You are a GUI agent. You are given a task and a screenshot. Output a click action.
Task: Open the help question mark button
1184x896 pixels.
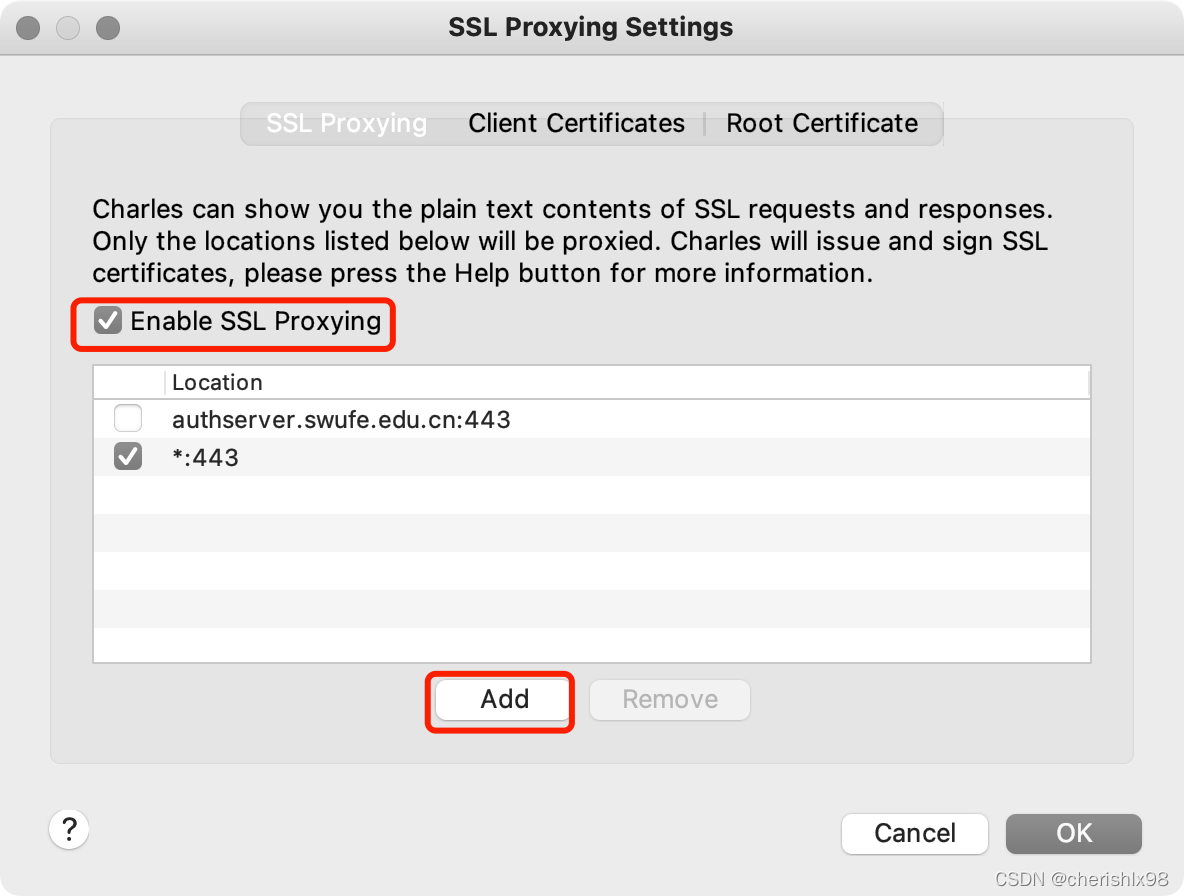(69, 830)
